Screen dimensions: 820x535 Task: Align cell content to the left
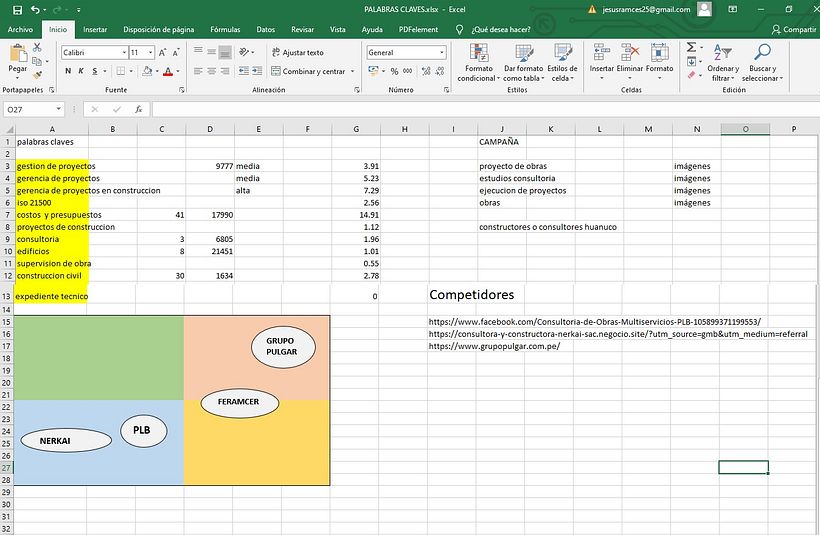tap(198, 71)
